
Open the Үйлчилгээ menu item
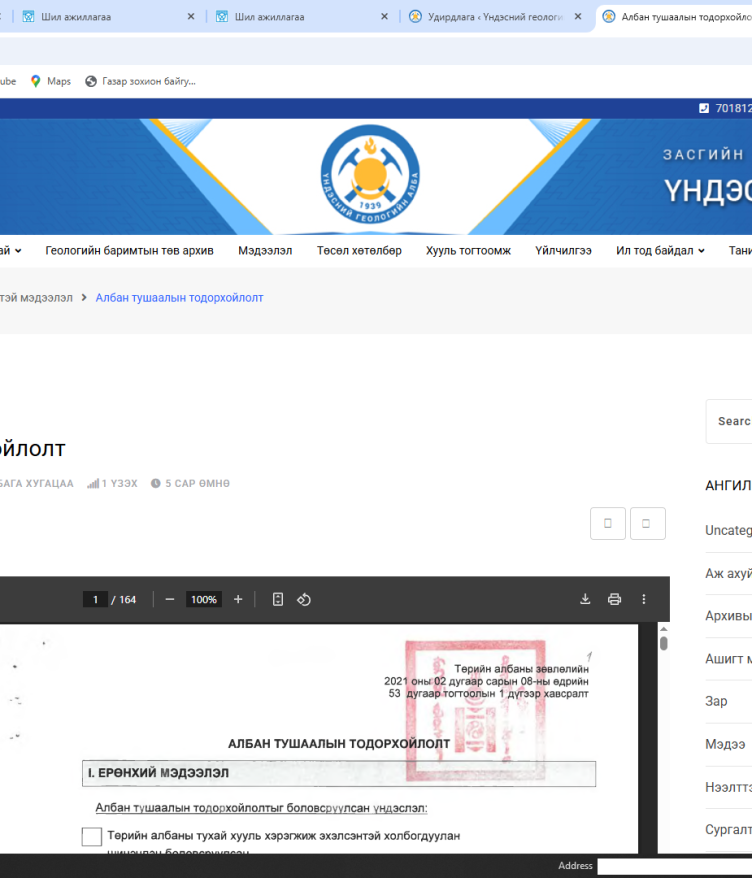pos(563,250)
